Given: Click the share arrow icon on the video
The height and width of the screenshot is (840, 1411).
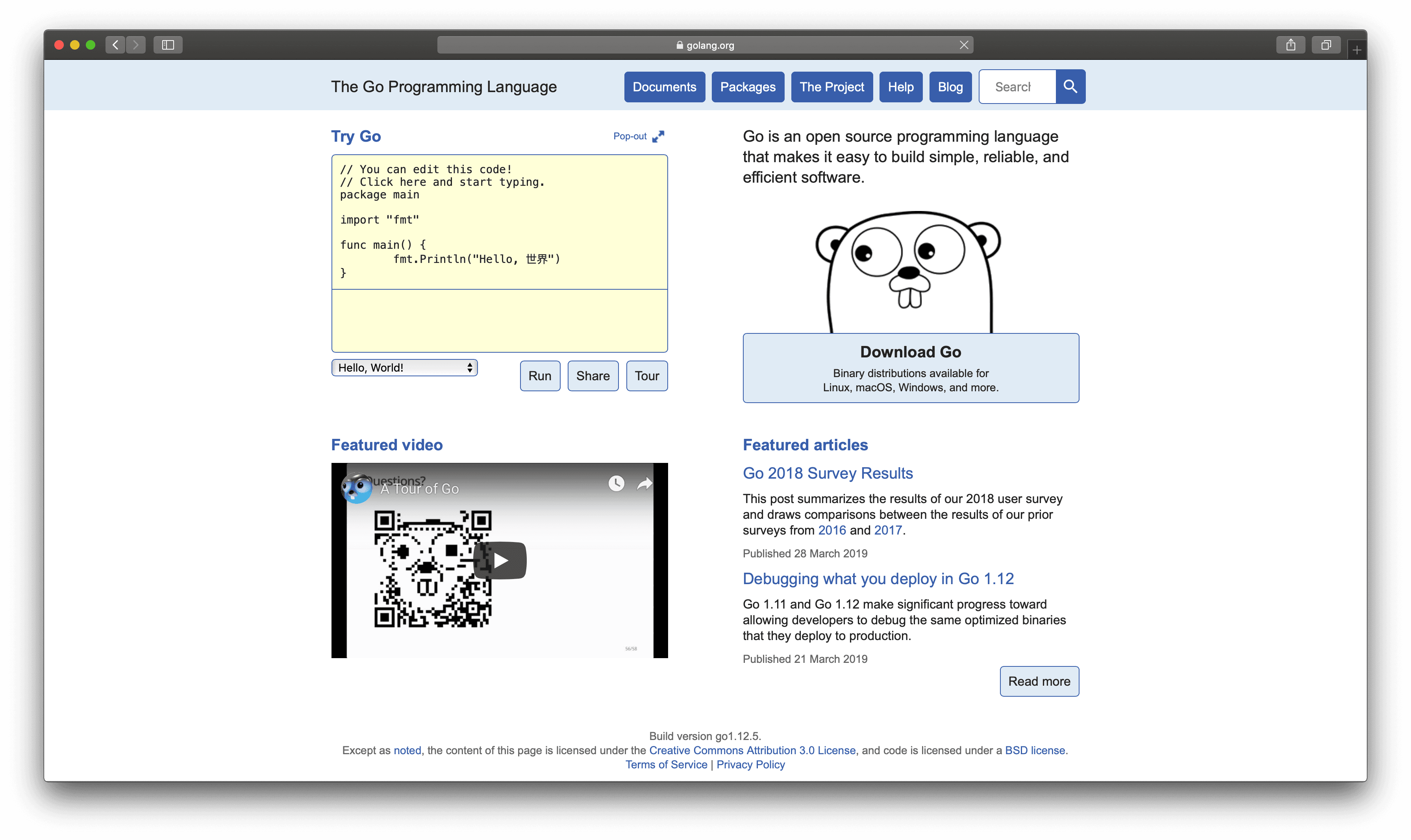Looking at the screenshot, I should click(x=644, y=484).
